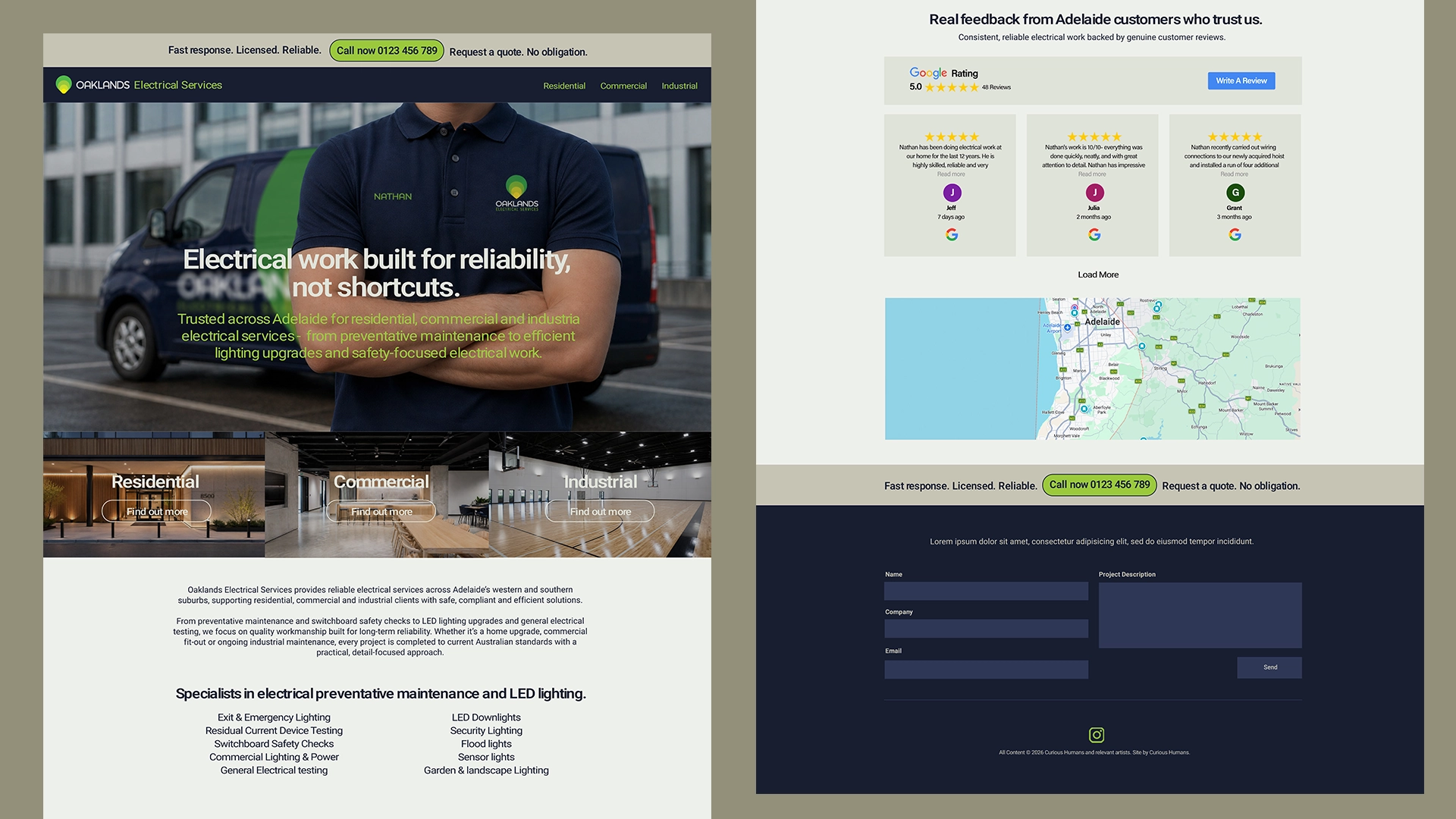Open the Commercial nav menu item

[x=623, y=86]
